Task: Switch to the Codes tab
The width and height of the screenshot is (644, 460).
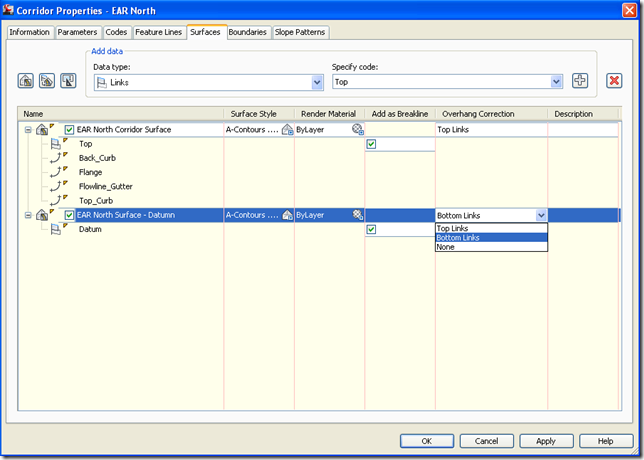Action: point(116,32)
